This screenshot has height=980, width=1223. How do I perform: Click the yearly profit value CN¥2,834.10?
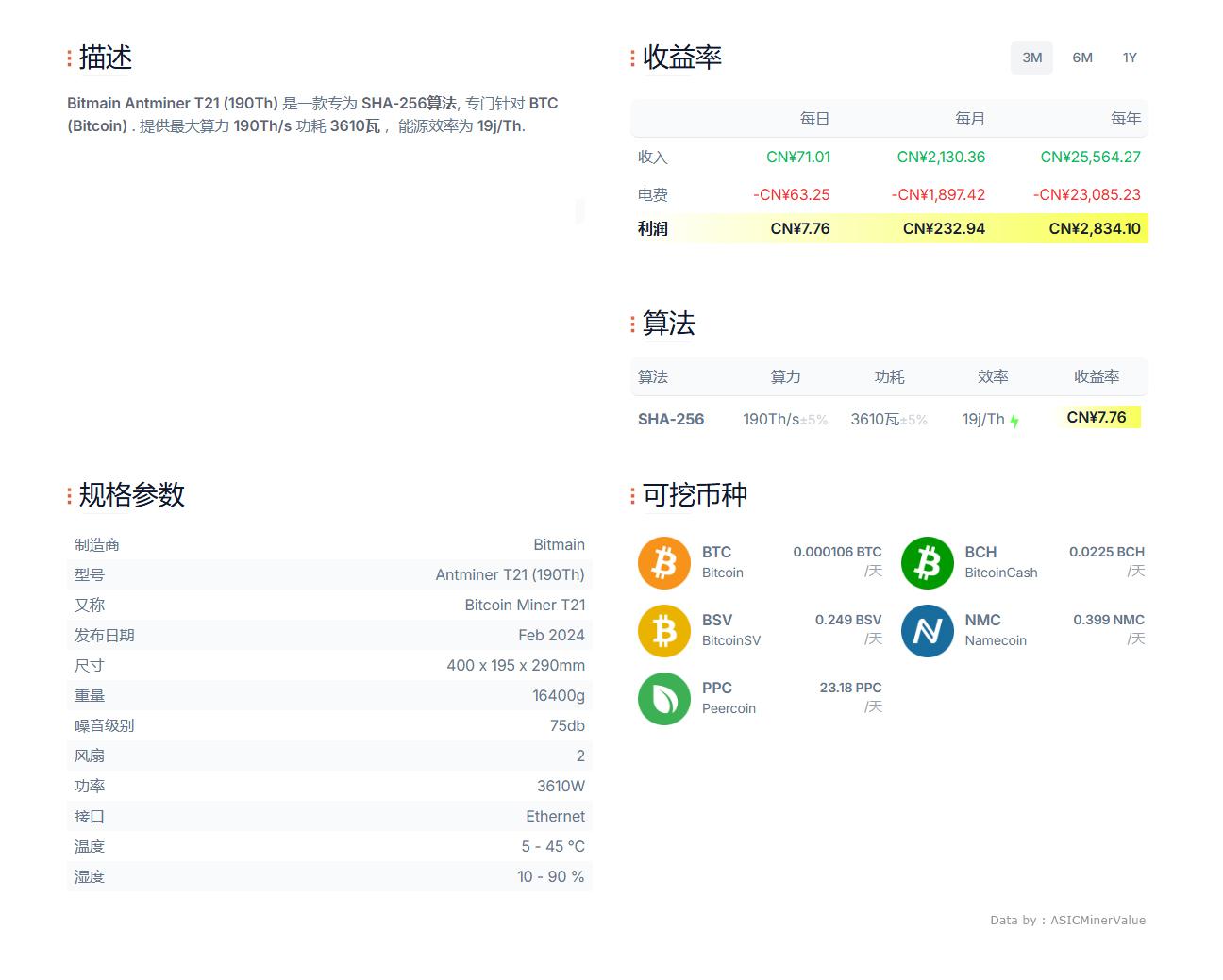tap(1095, 228)
